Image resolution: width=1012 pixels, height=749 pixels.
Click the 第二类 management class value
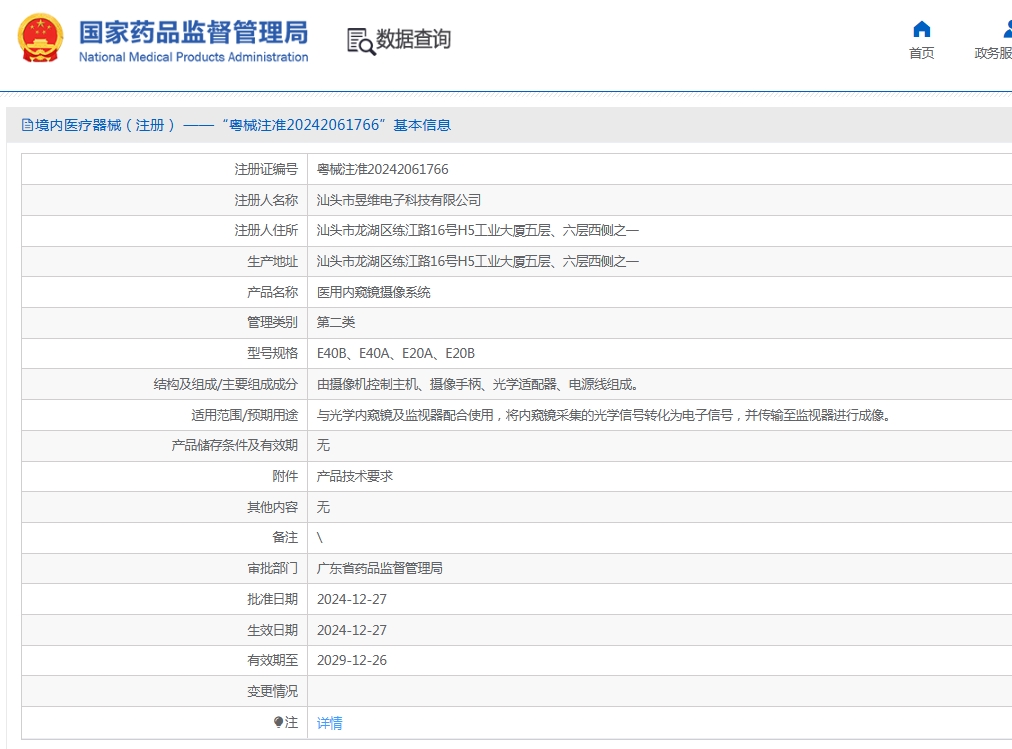coord(336,322)
